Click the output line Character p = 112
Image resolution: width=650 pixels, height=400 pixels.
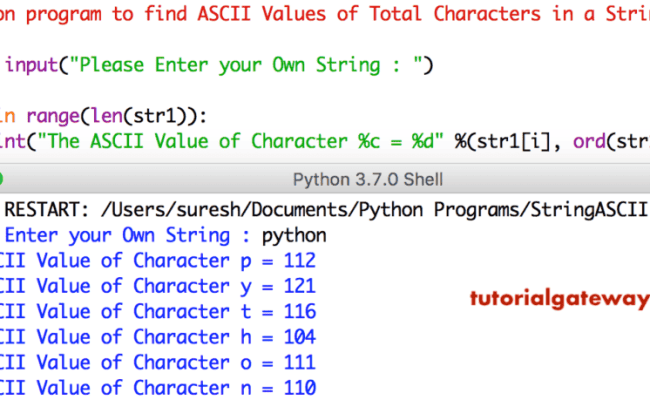158,261
